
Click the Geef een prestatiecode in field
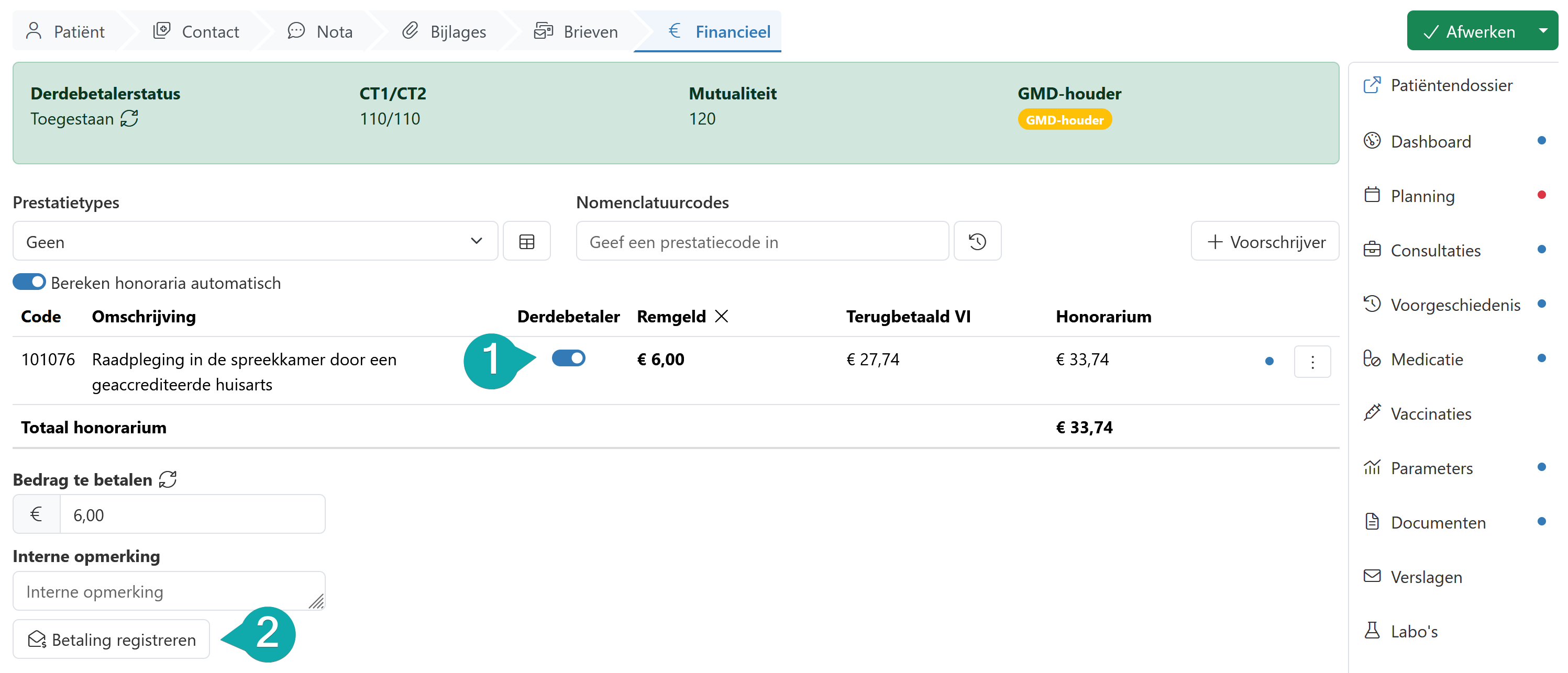(x=762, y=242)
